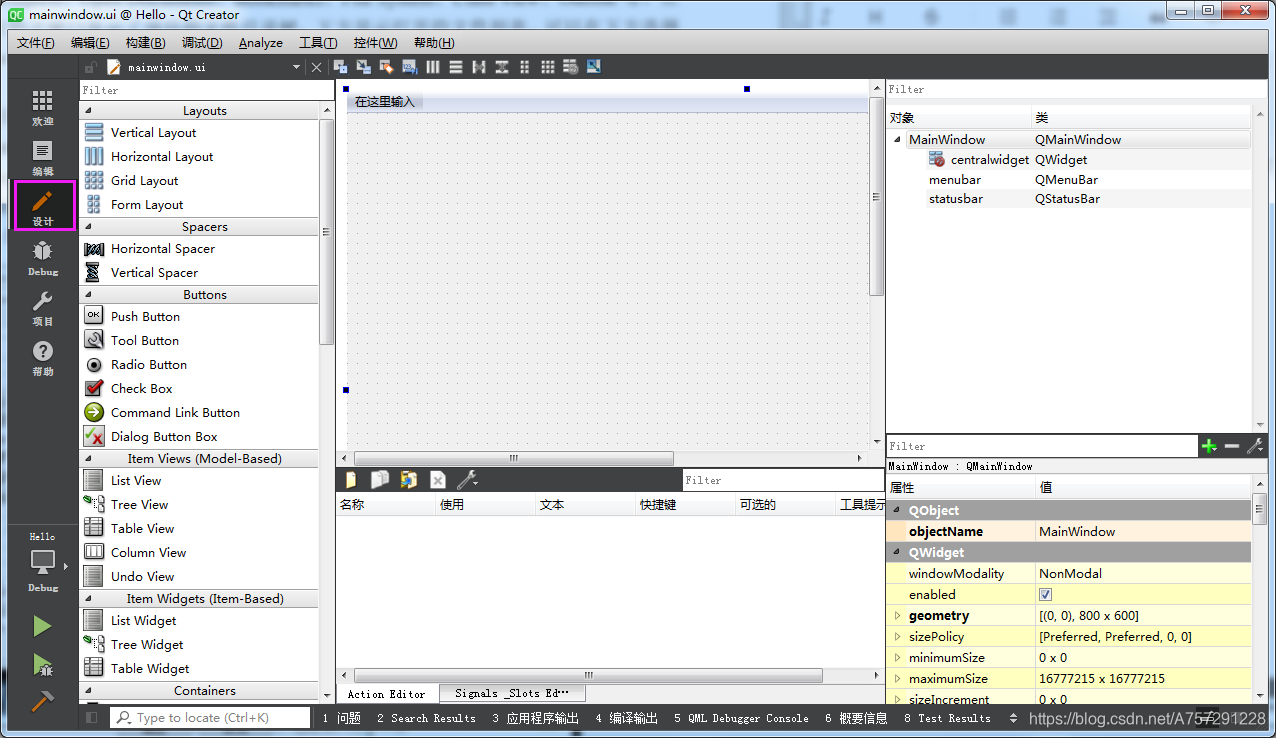This screenshot has height=738, width=1276.
Task: Click 在这里输入 menu placeholder on form
Action: (385, 102)
